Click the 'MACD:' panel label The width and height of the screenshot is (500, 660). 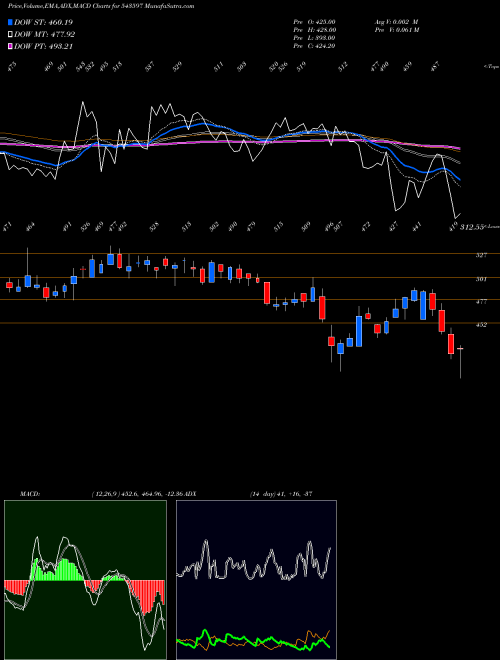click(30, 494)
